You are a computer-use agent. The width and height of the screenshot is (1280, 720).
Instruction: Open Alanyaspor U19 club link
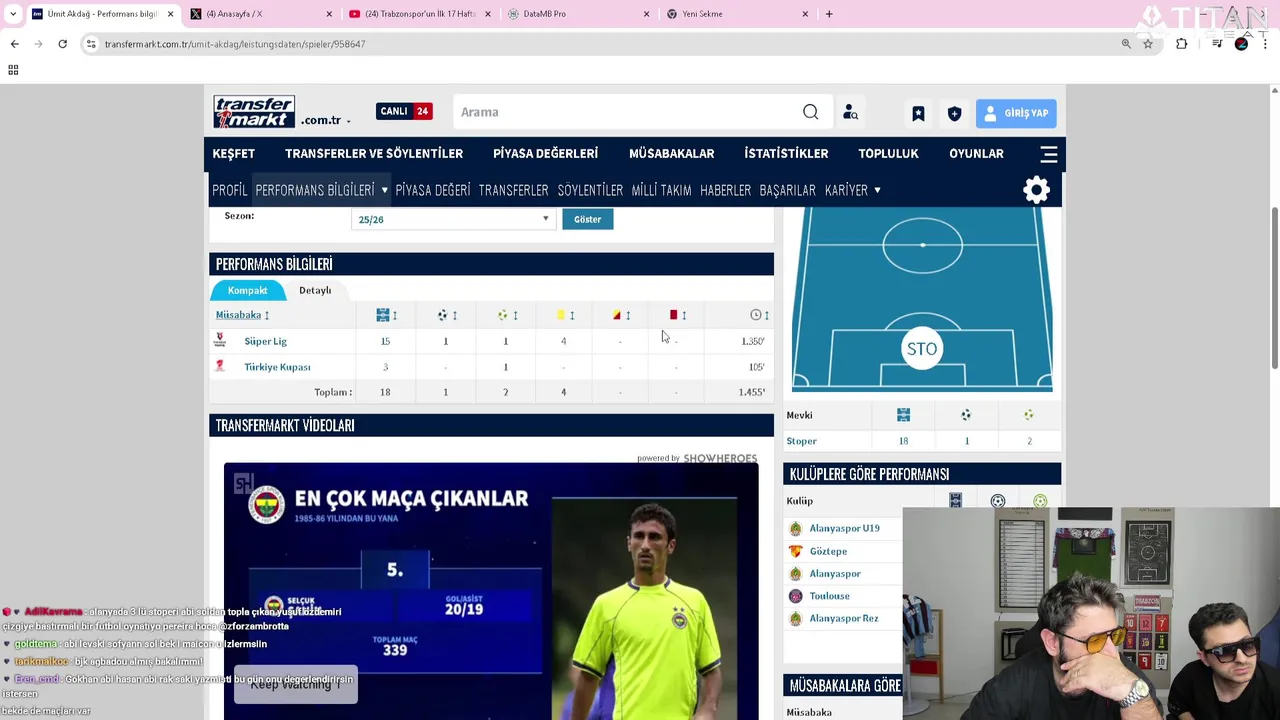(x=844, y=528)
